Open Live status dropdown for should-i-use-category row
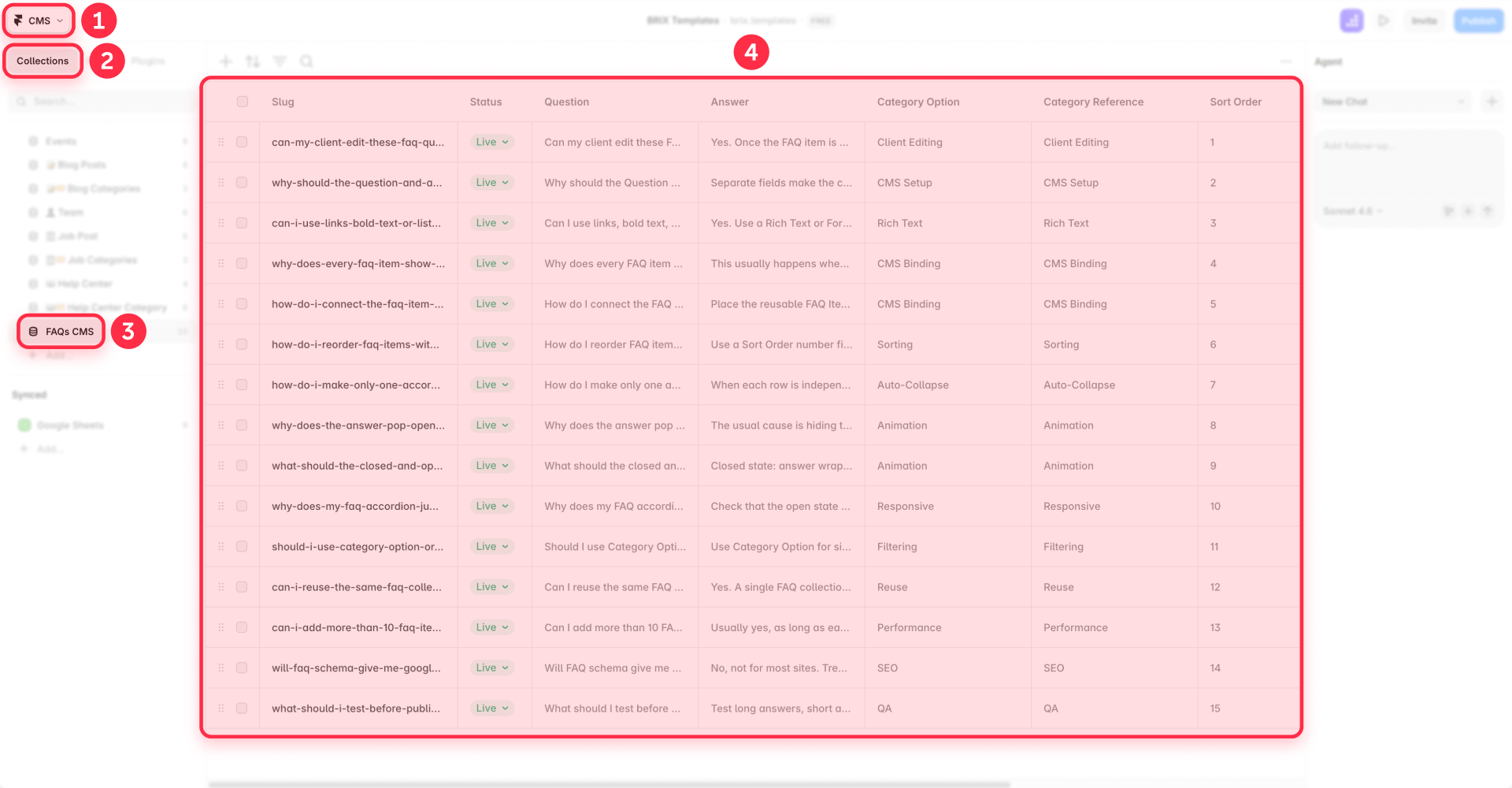1512x788 pixels. point(492,547)
